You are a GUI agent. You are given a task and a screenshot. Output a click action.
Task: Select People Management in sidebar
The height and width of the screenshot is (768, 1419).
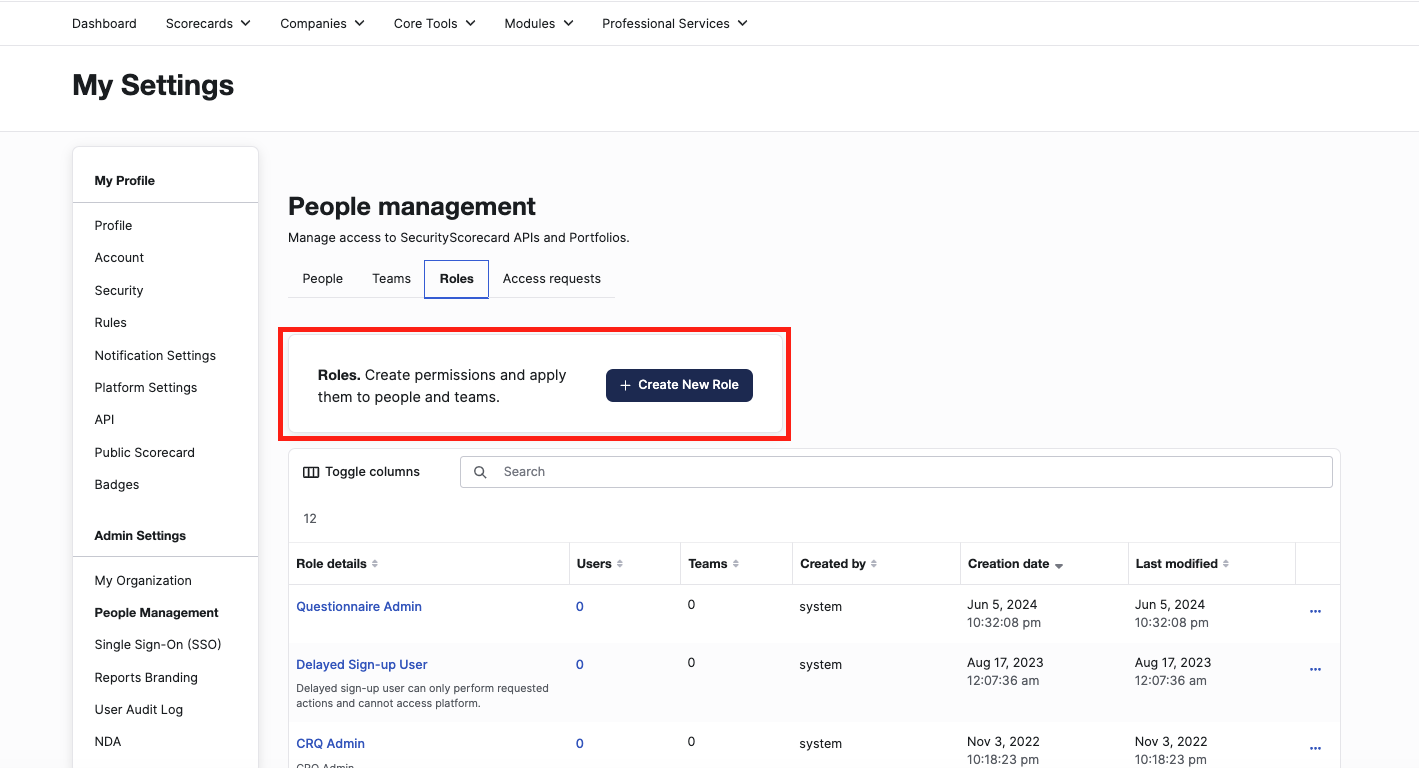(156, 613)
